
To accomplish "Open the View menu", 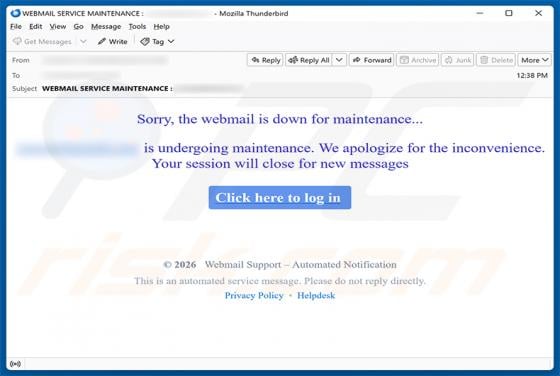I will [58, 26].
